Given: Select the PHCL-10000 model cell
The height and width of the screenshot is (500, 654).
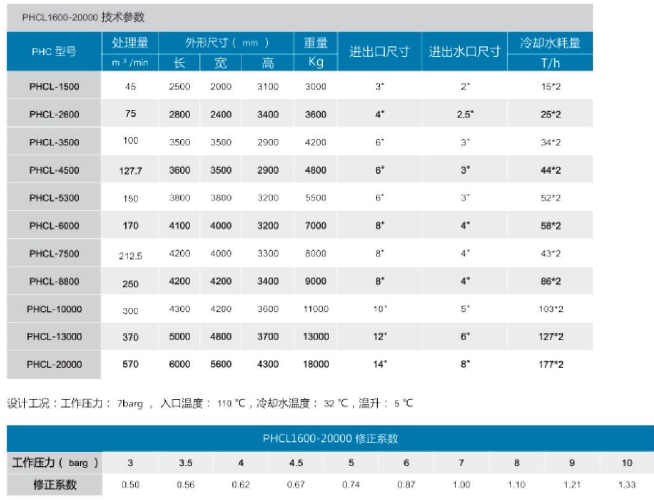Looking at the screenshot, I should [x=55, y=310].
